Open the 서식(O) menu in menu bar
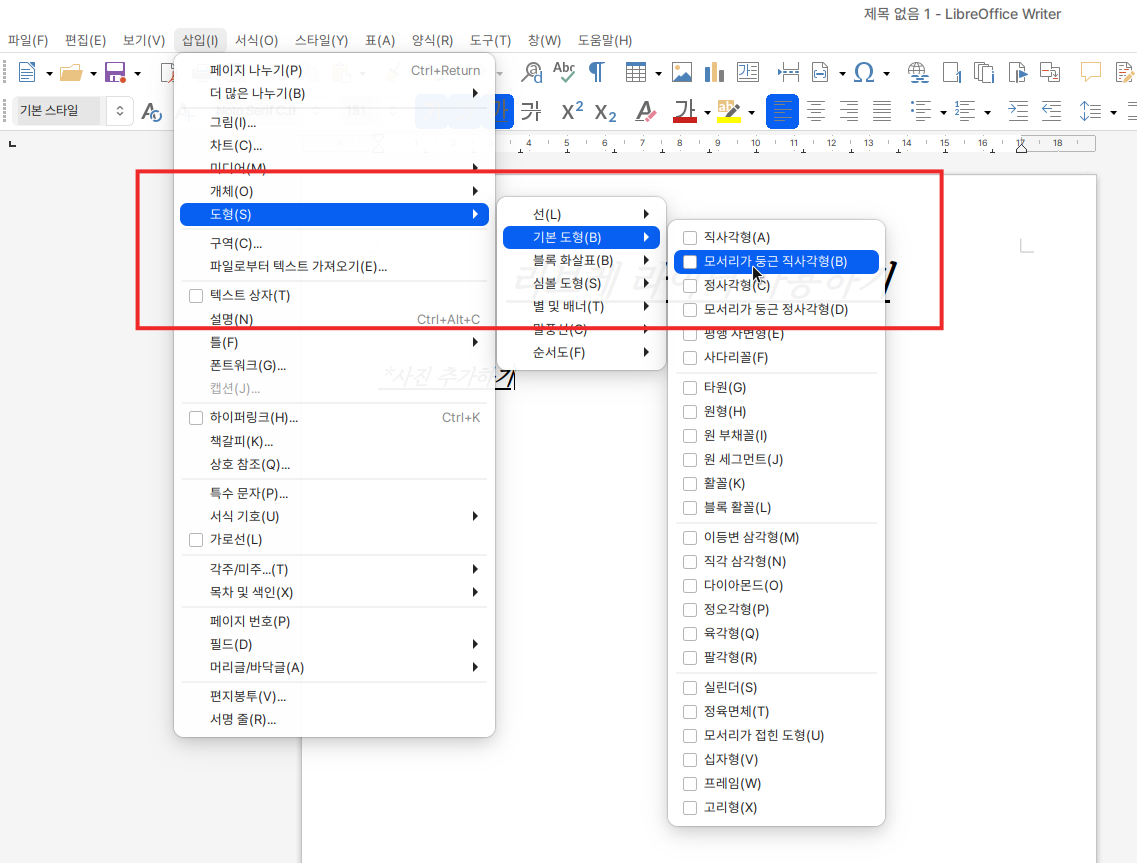This screenshot has width=1137, height=863. [x=256, y=41]
